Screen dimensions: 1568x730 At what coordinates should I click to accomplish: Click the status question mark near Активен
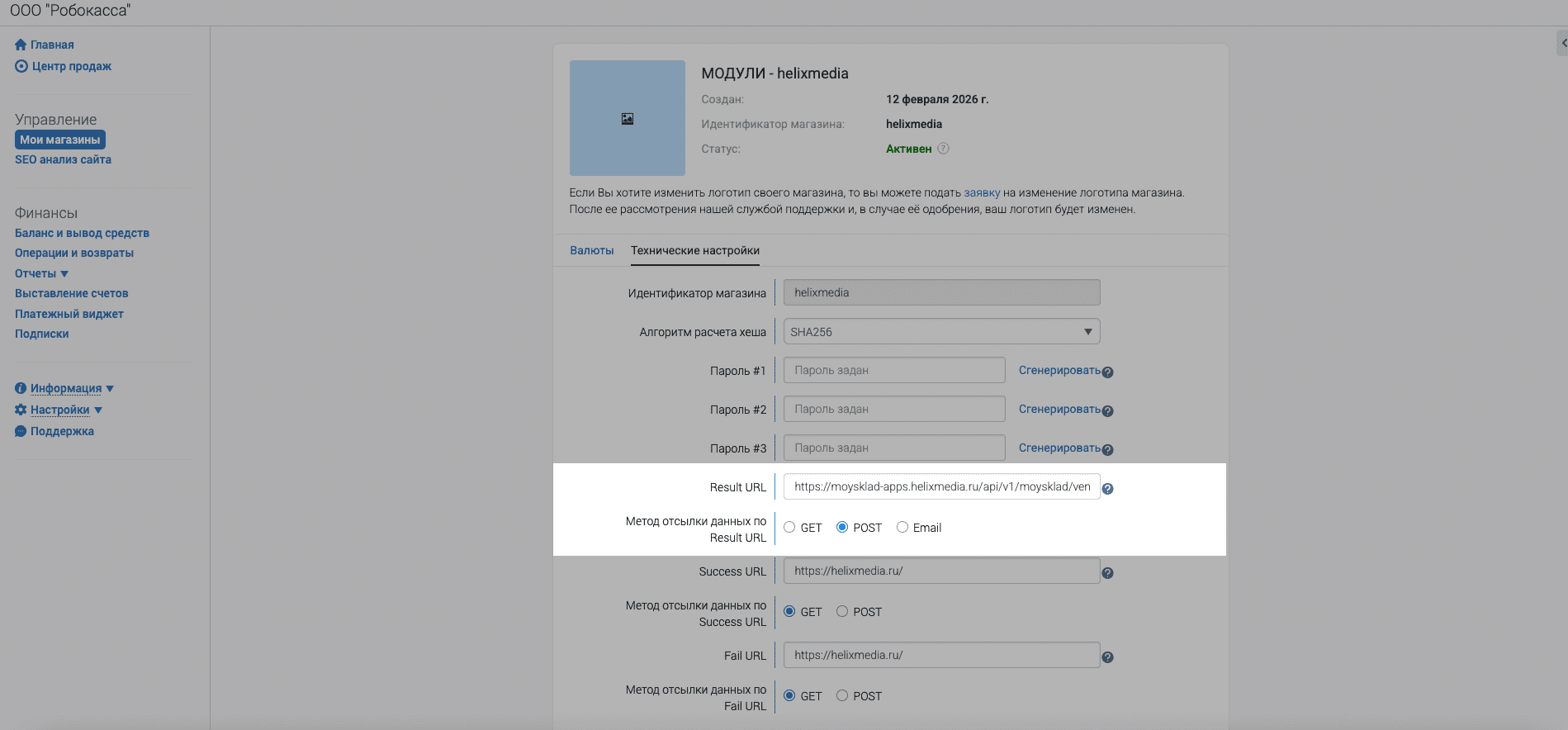click(x=943, y=149)
